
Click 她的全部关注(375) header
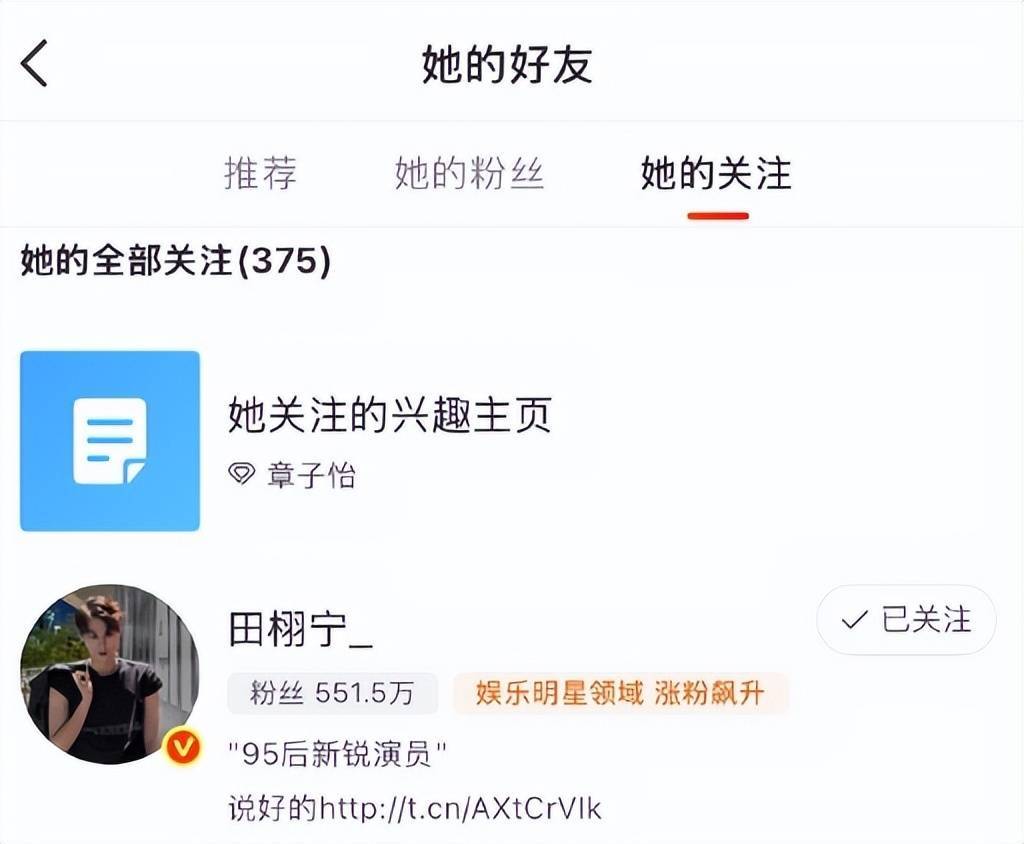pyautogui.click(x=176, y=260)
